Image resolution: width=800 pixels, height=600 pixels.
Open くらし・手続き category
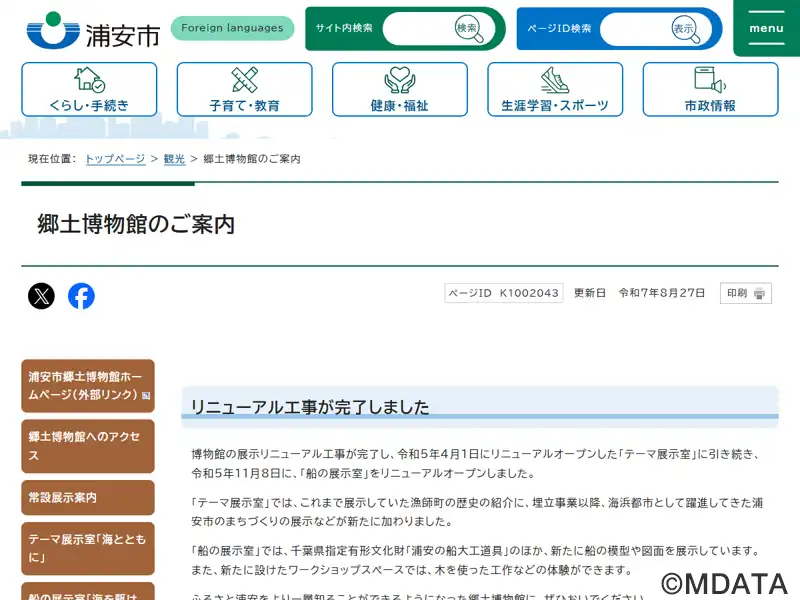pos(89,89)
